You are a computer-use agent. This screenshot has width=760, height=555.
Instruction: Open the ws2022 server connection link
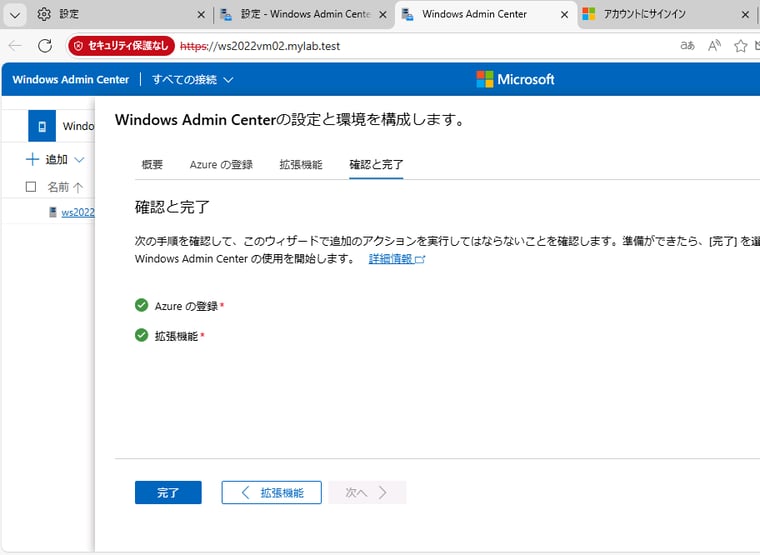pos(78,212)
